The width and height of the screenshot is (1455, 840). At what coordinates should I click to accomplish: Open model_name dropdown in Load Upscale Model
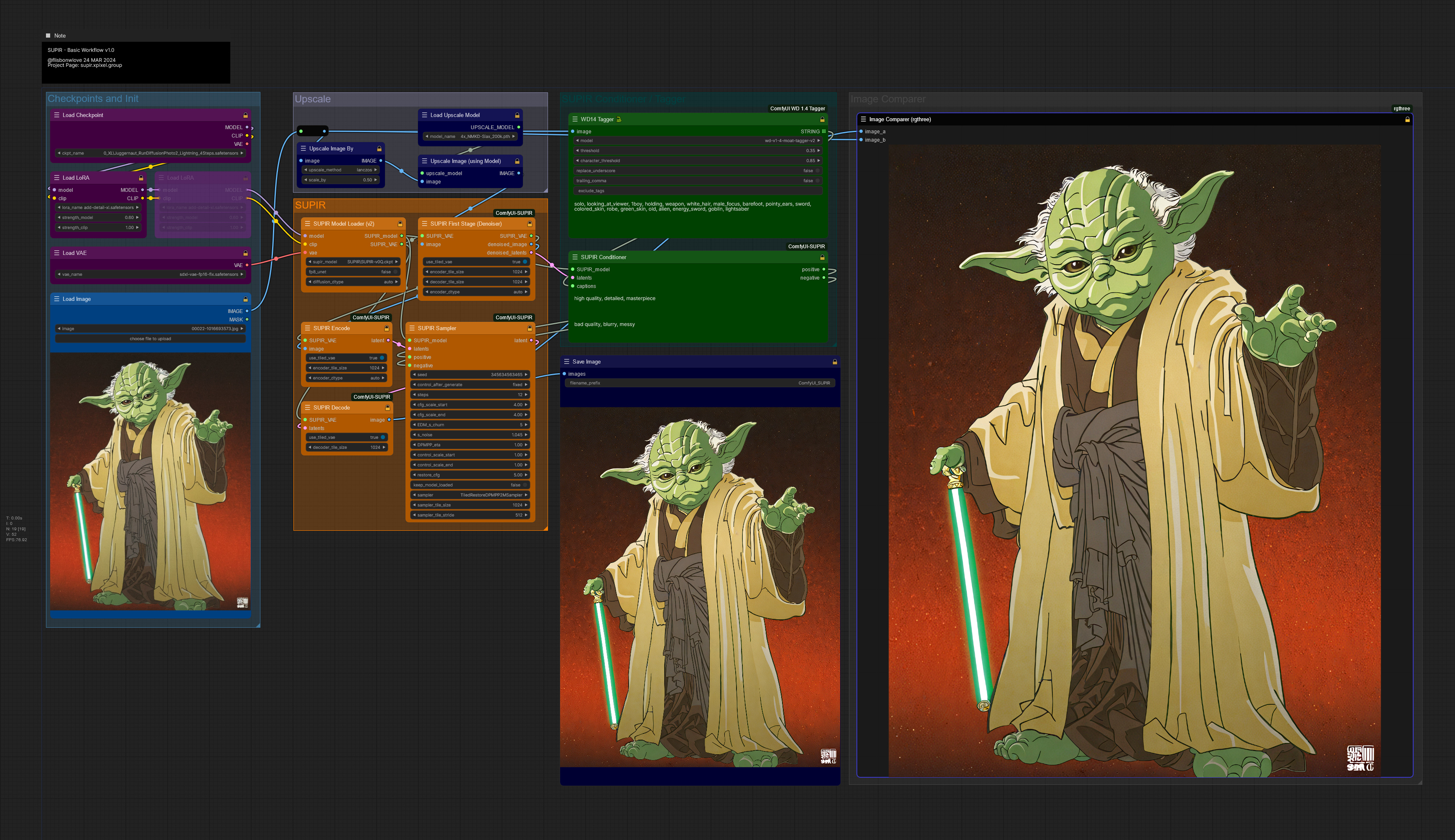470,137
